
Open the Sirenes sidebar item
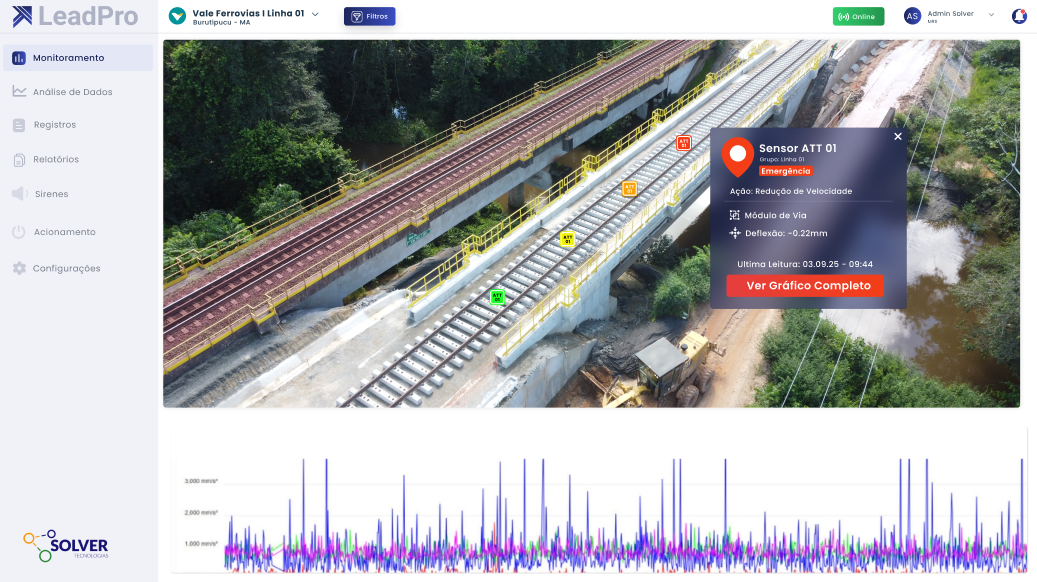coord(51,194)
